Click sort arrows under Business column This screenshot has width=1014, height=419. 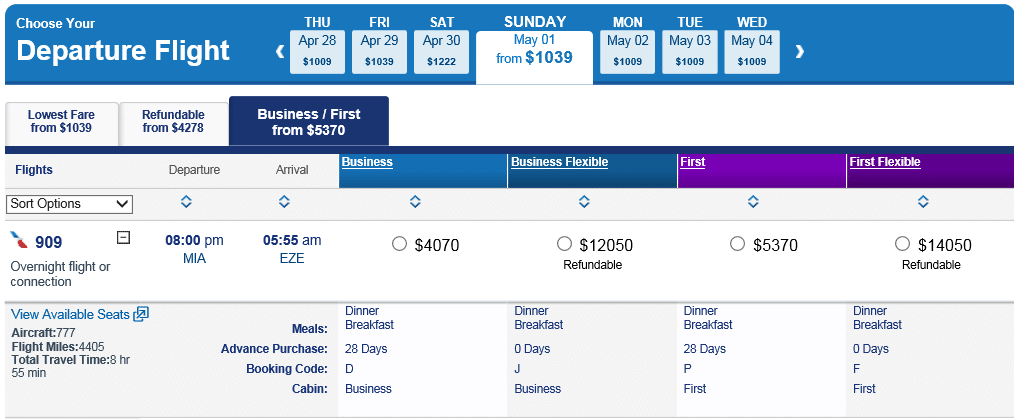tap(415, 202)
